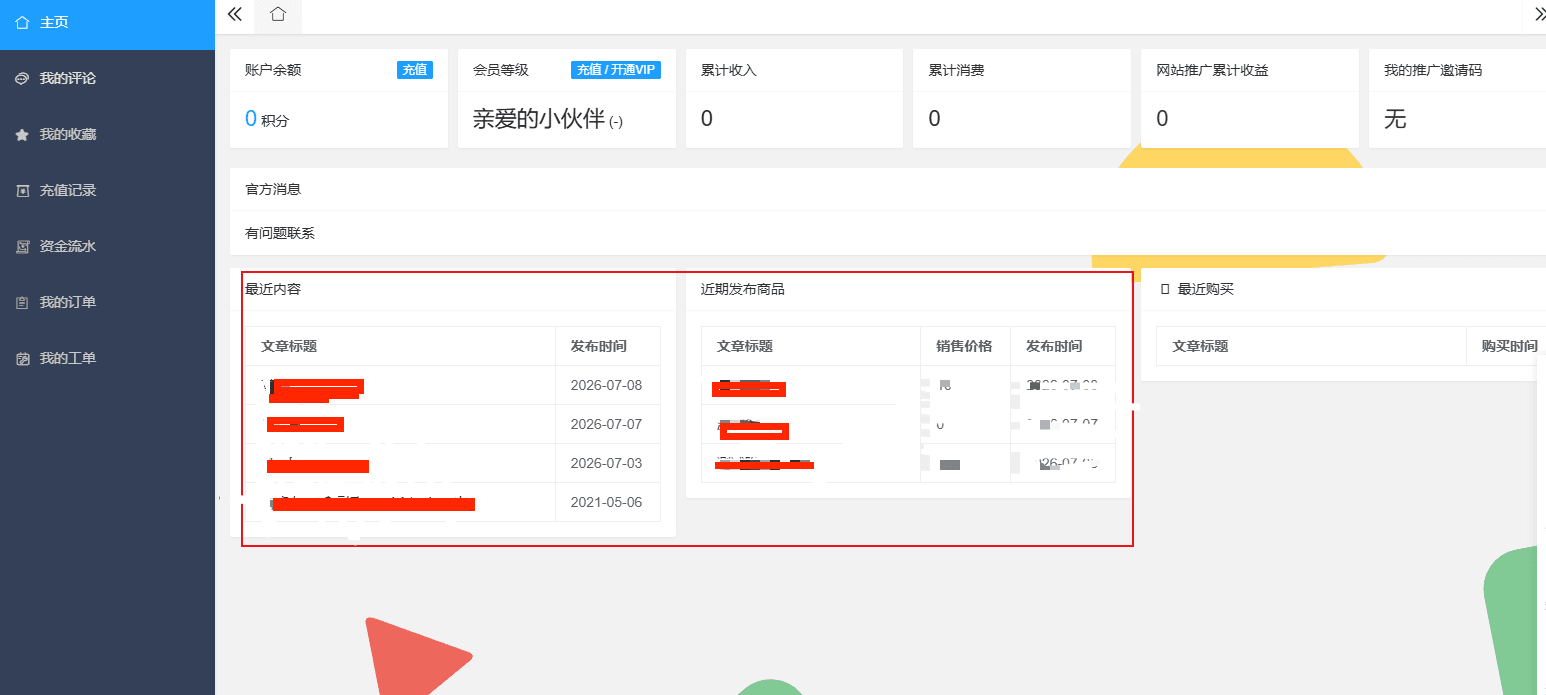Click 充值 / 开通VIP button
The width and height of the screenshot is (1546, 695).
616,70
